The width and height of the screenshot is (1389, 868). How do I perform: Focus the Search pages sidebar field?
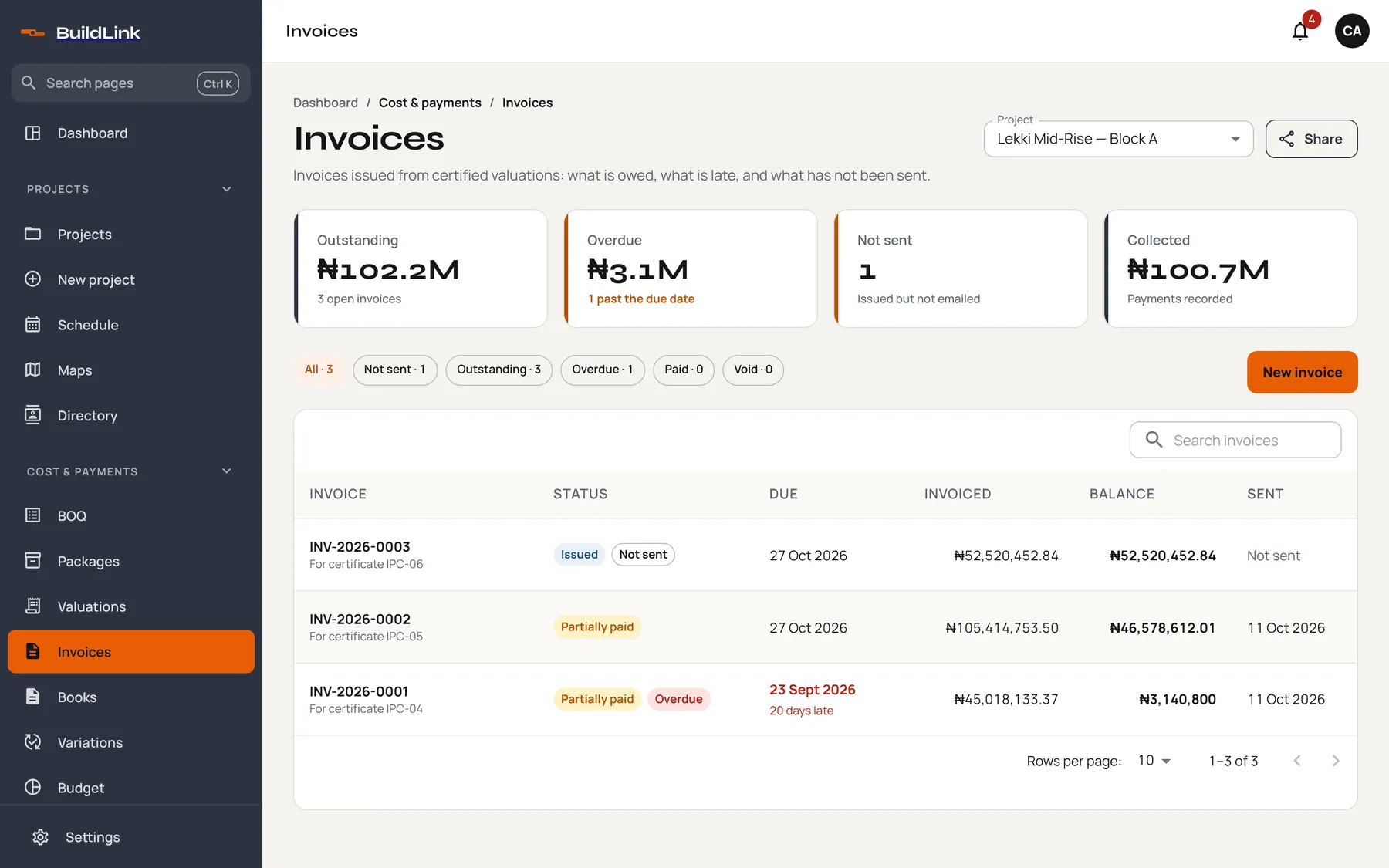pos(130,83)
